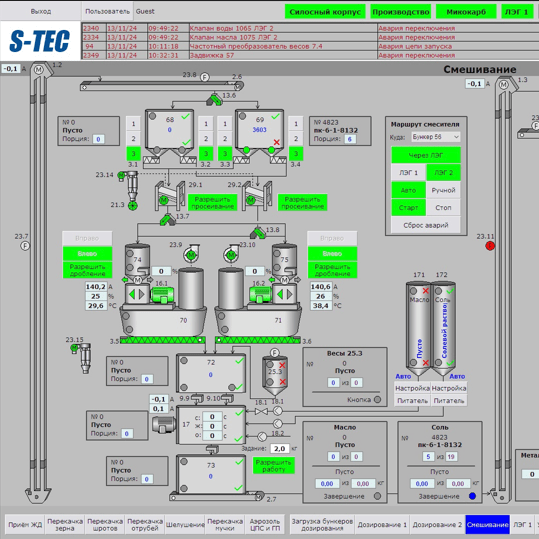Click the sluice gate 21.3 icon
The image size is (539, 539).
coord(133,206)
